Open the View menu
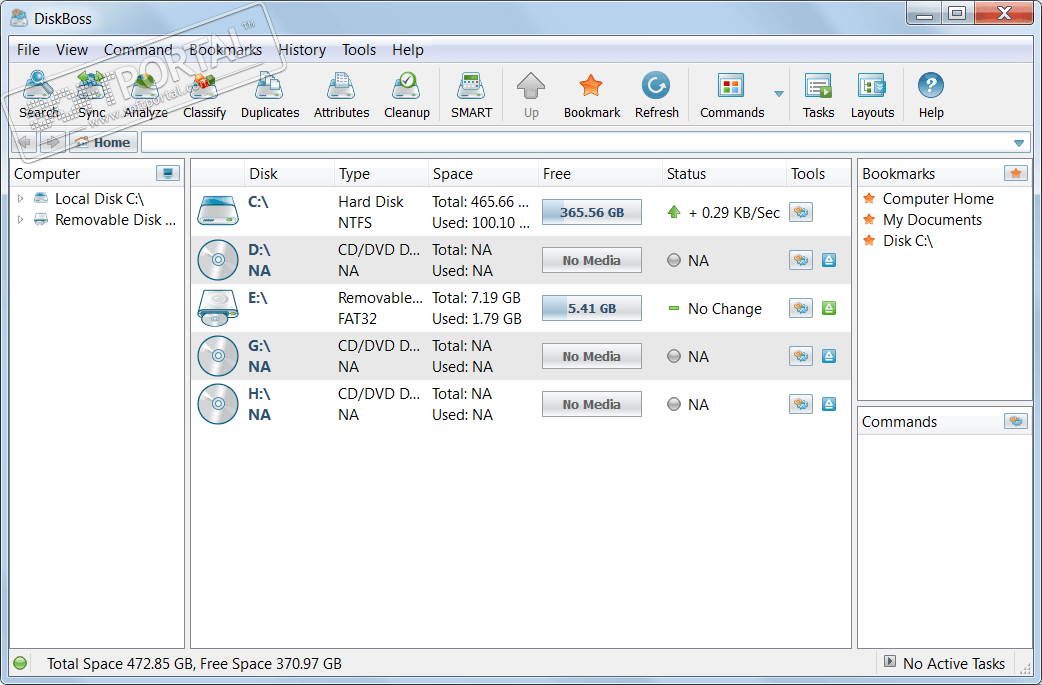Viewport: 1042px width, 685px height. click(x=72, y=50)
